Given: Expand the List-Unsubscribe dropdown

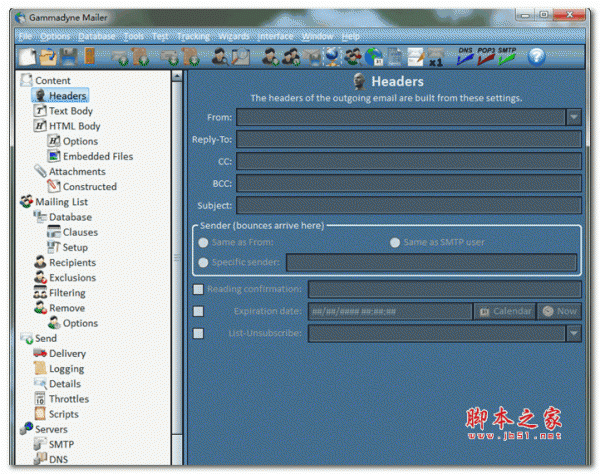Looking at the screenshot, I should (573, 333).
